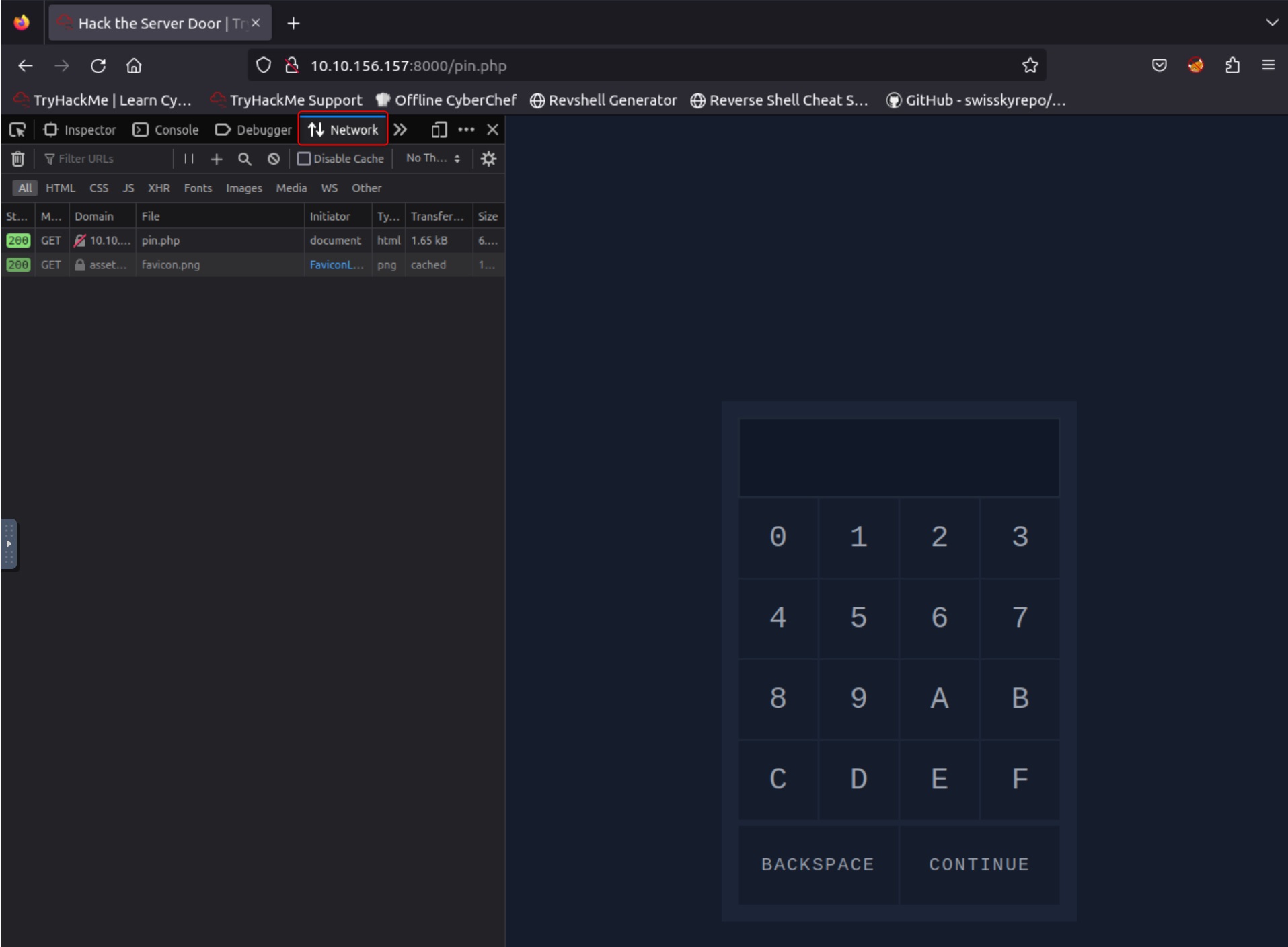Open the GitHub swisskyrepo bookmark
Viewport: 1288px width, 947px height.
tap(976, 100)
